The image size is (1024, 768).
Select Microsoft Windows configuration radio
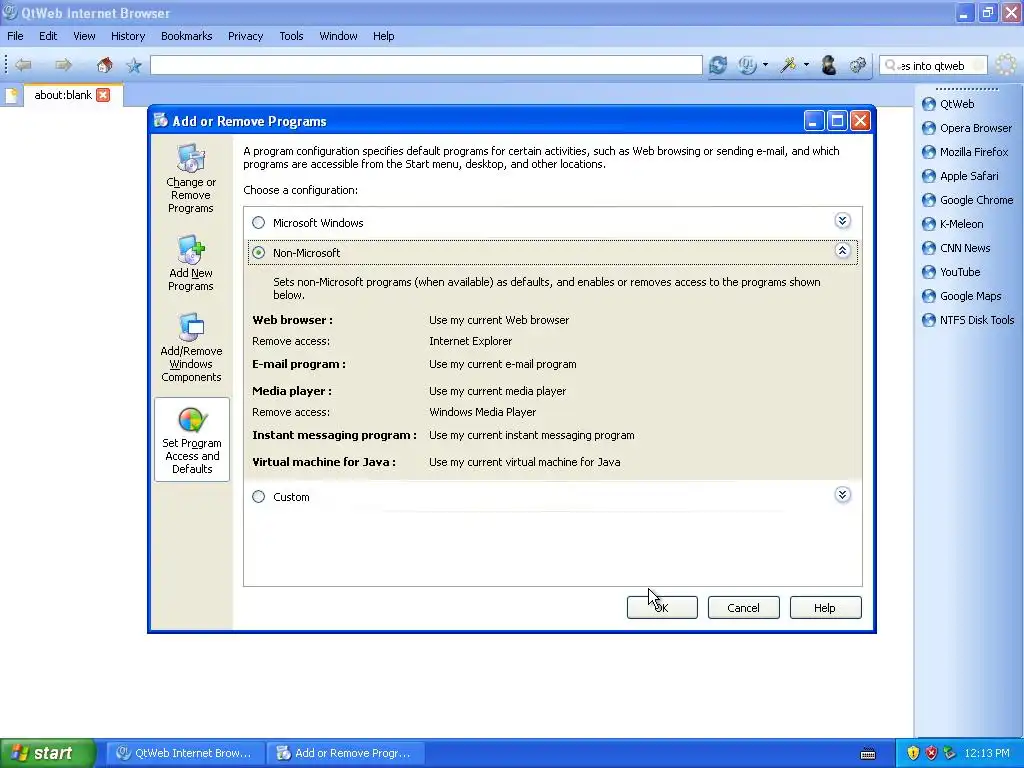click(259, 223)
